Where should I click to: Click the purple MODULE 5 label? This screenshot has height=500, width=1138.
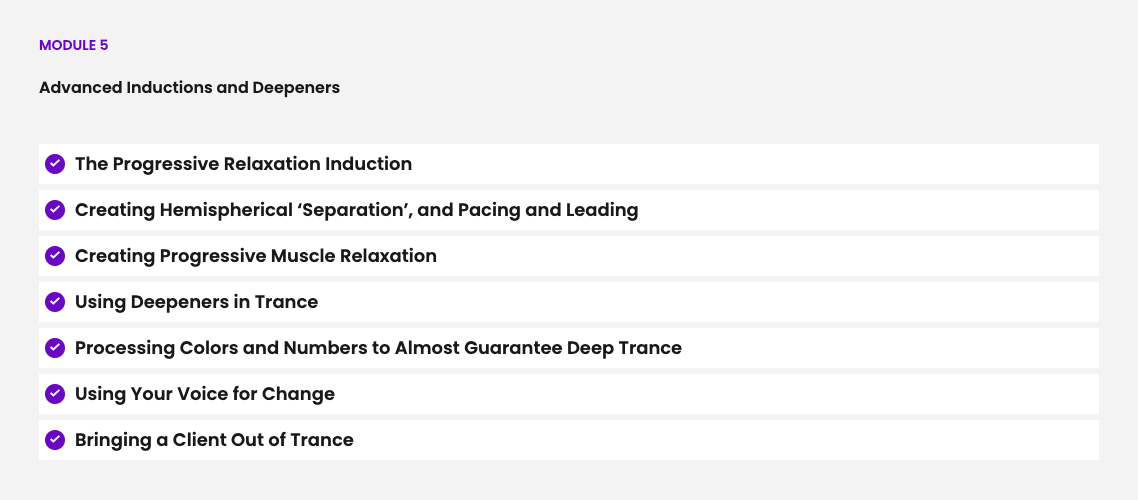73,45
